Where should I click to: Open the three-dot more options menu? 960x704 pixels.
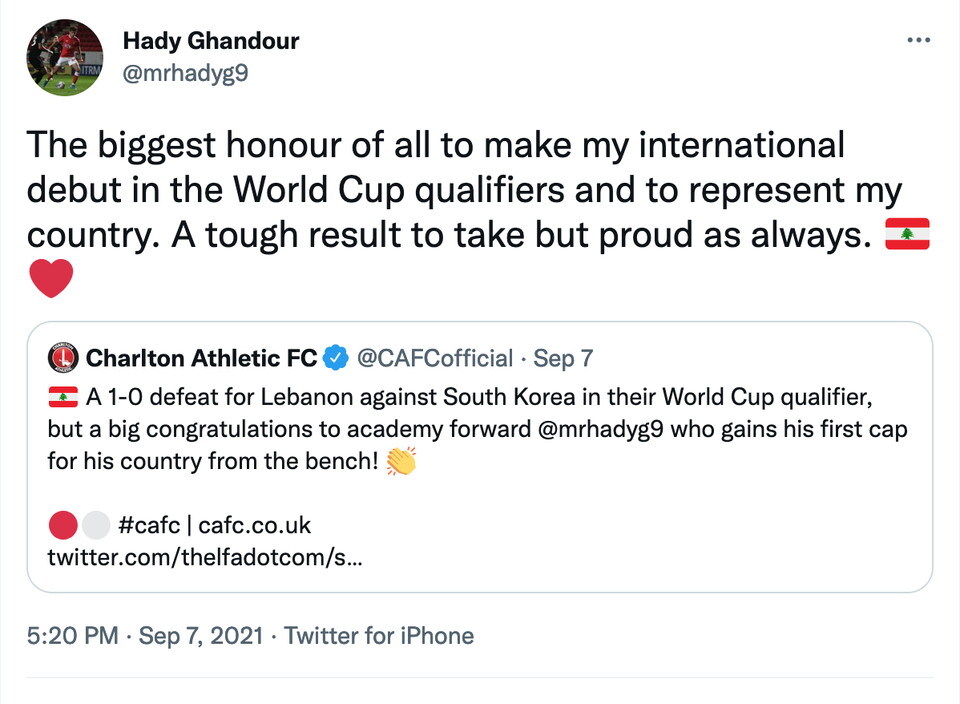(x=917, y=40)
